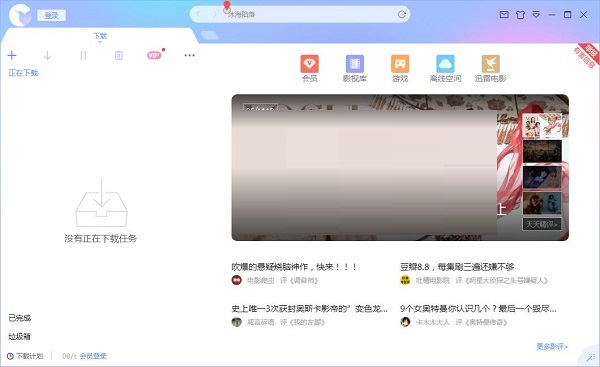Open the small blank tab beside 下载
The height and width of the screenshot is (367, 600).
point(209,35)
